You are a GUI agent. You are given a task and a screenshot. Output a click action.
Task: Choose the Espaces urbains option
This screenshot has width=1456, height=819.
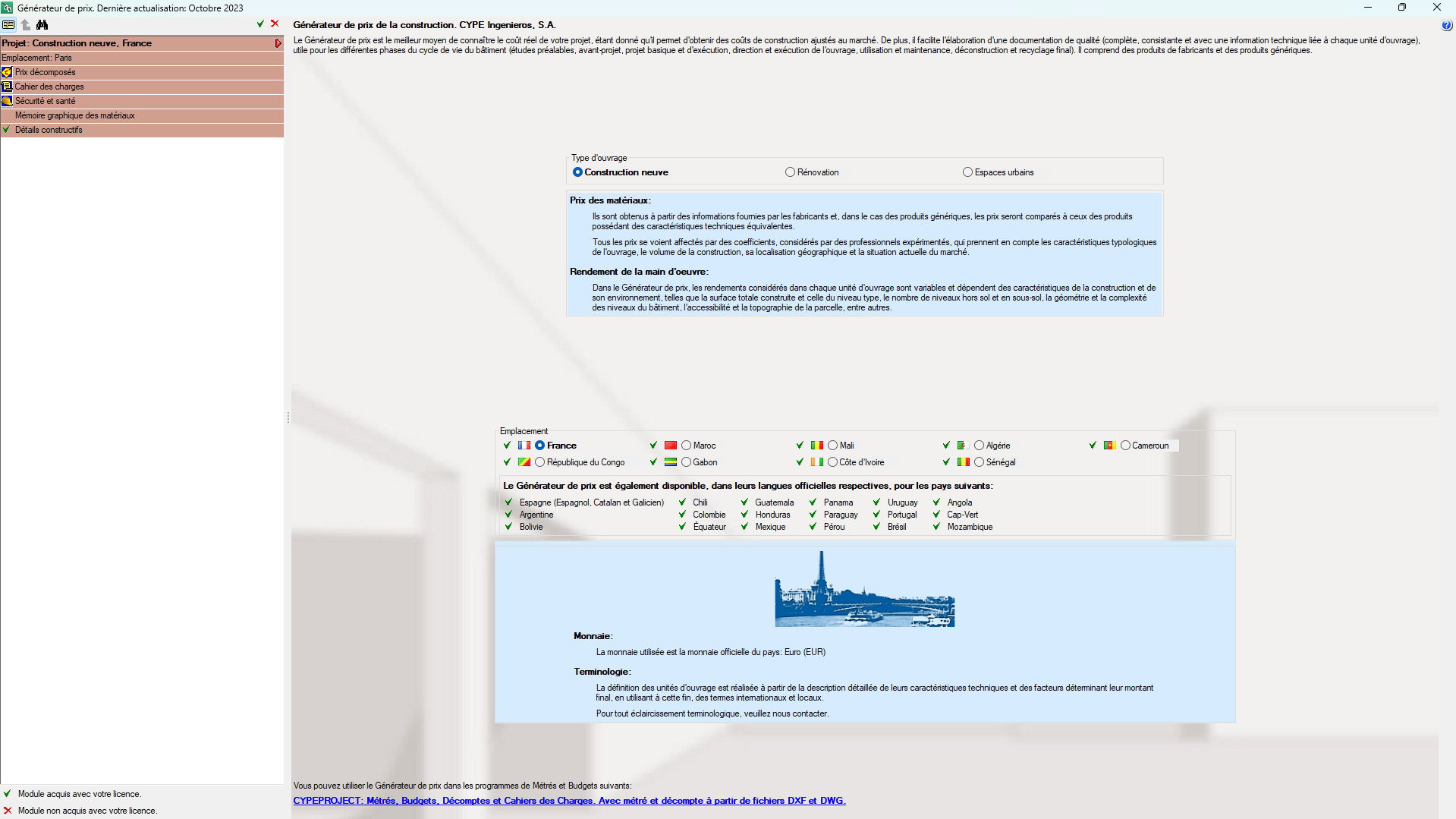tap(968, 172)
